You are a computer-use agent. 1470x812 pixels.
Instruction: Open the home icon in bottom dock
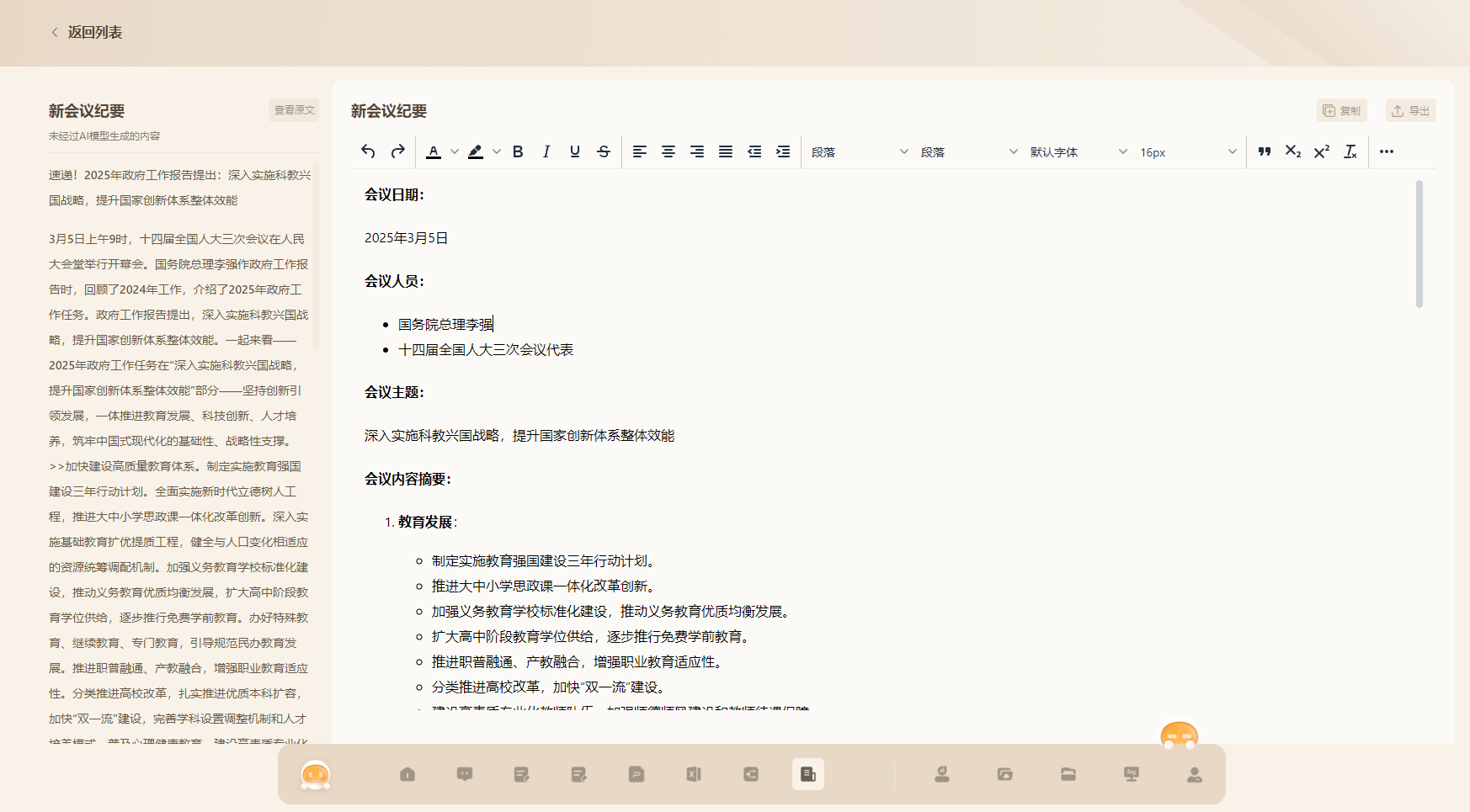coord(407,774)
